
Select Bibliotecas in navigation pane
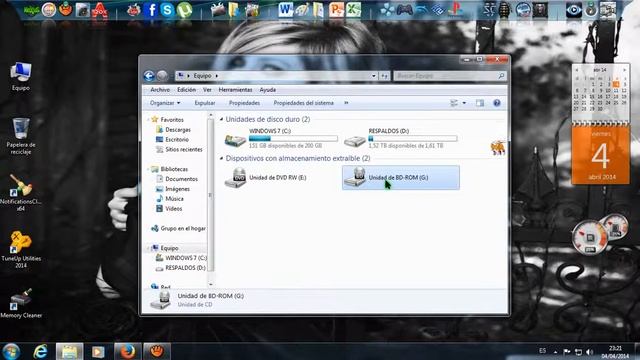(x=174, y=169)
